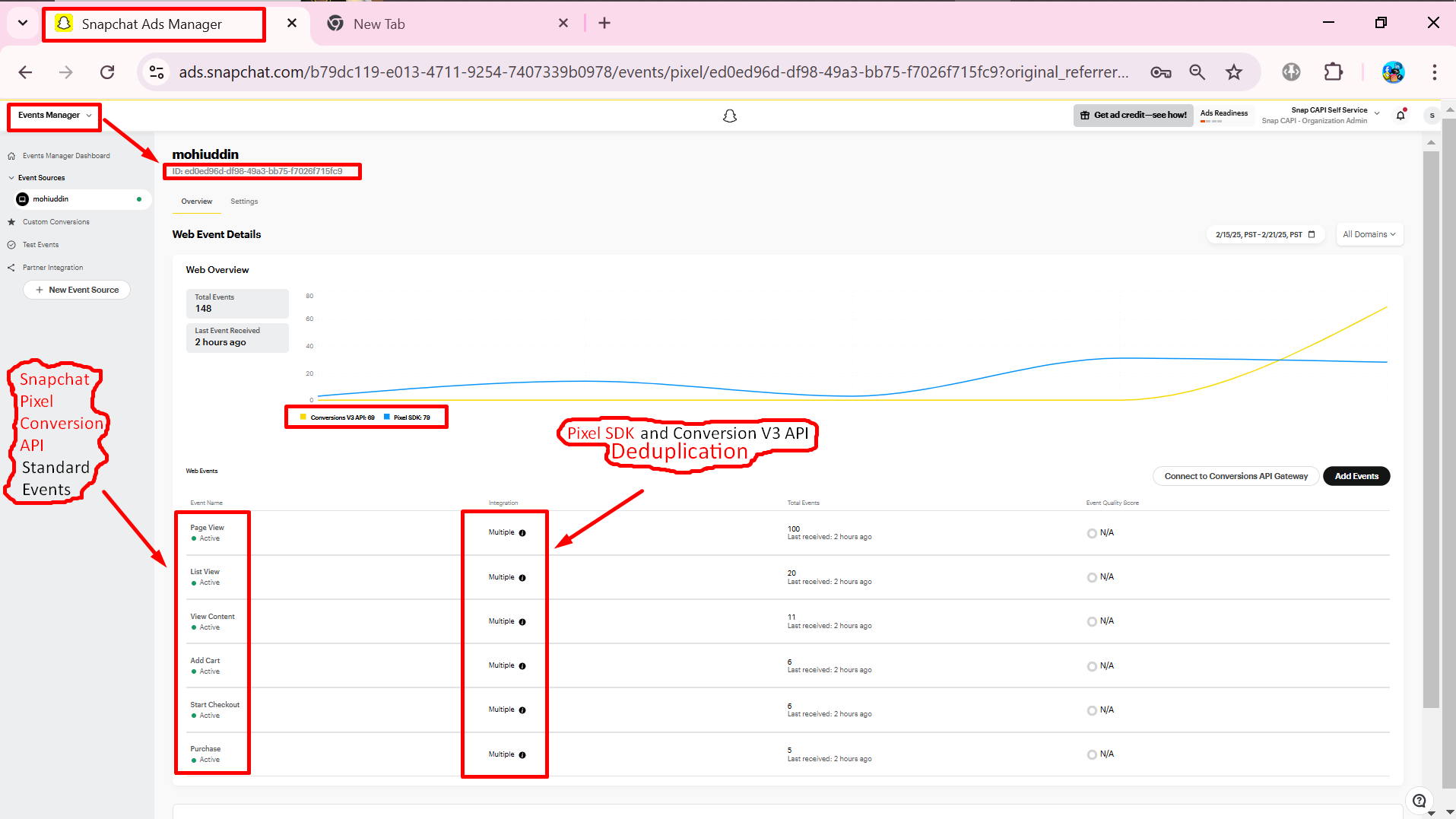The image size is (1456, 819).
Task: Click the blue Pixel SDK legend swatch
Action: click(x=387, y=417)
